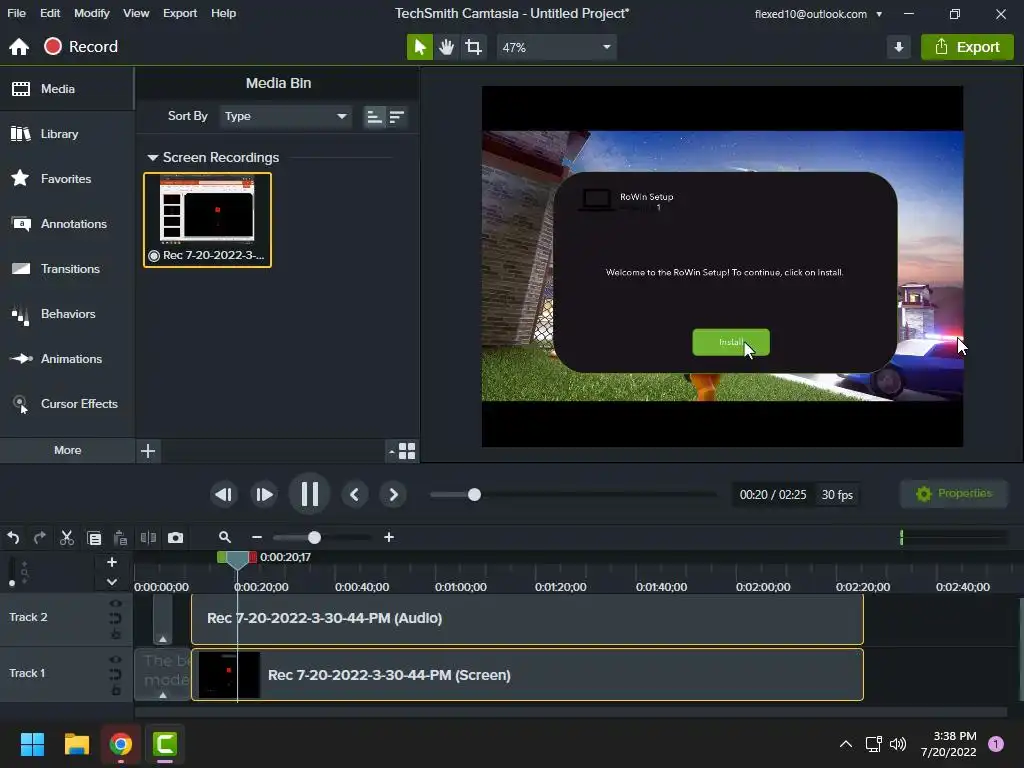Select the audio clip on Track 2
The height and width of the screenshot is (768, 1024).
pos(527,618)
